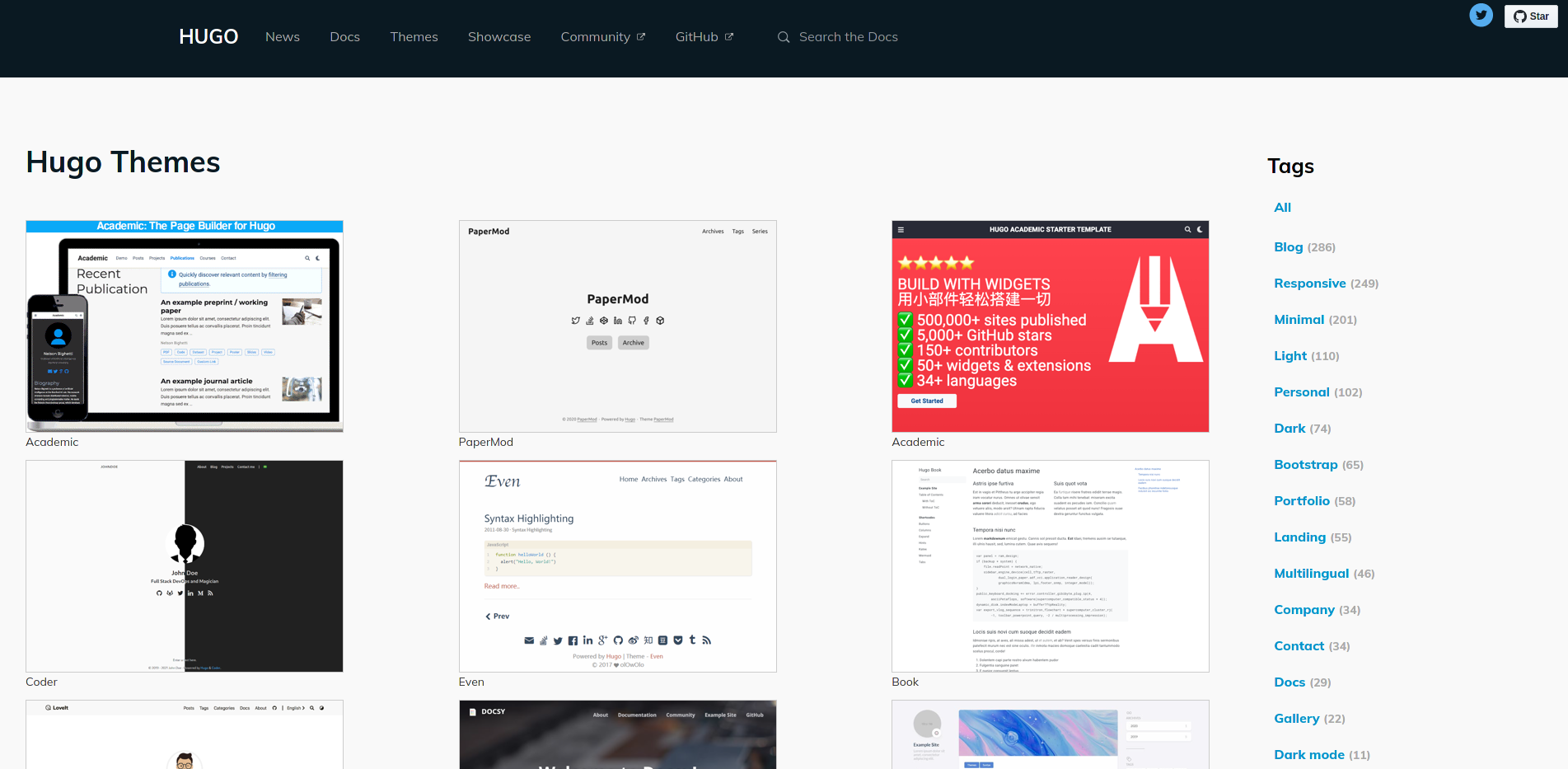Open the Book theme thumbnail
Viewport: 1568px width, 769px height.
point(1051,566)
